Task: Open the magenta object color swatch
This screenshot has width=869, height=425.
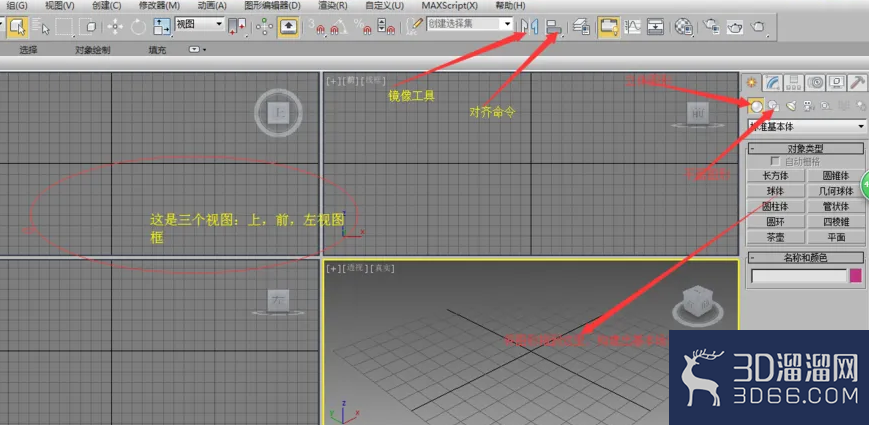Action: [856, 276]
